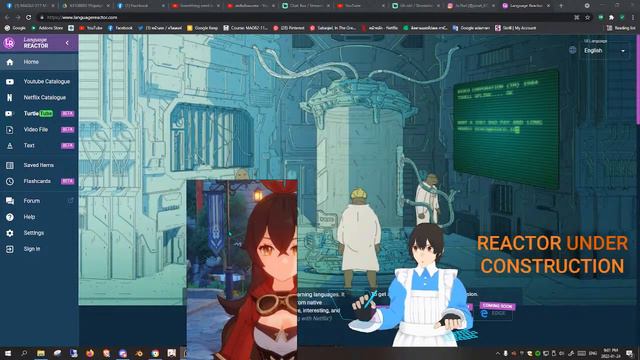Open the Turtle Tube beta section

click(39, 113)
